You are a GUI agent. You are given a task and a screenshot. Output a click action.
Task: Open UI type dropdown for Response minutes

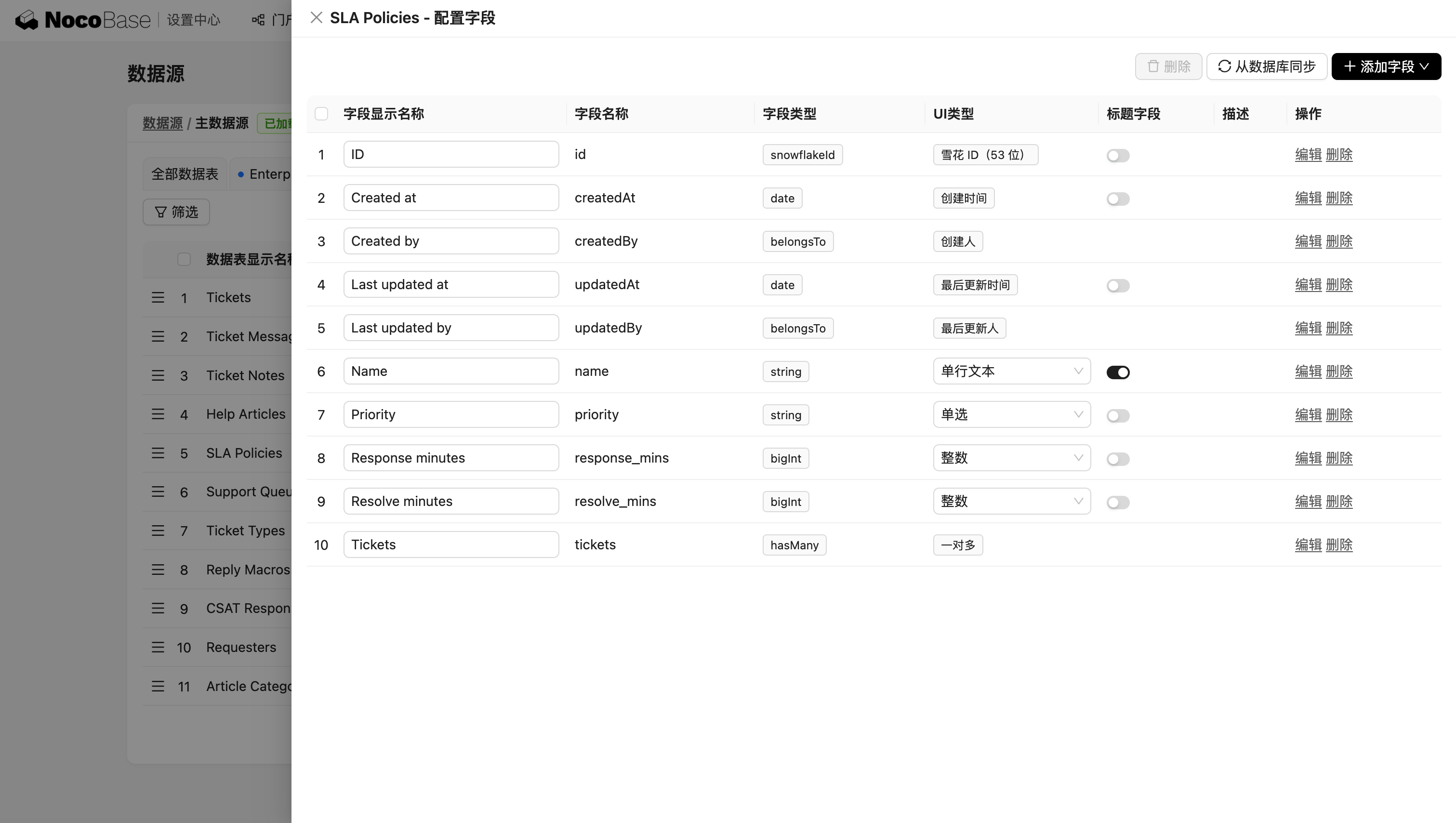point(1011,458)
